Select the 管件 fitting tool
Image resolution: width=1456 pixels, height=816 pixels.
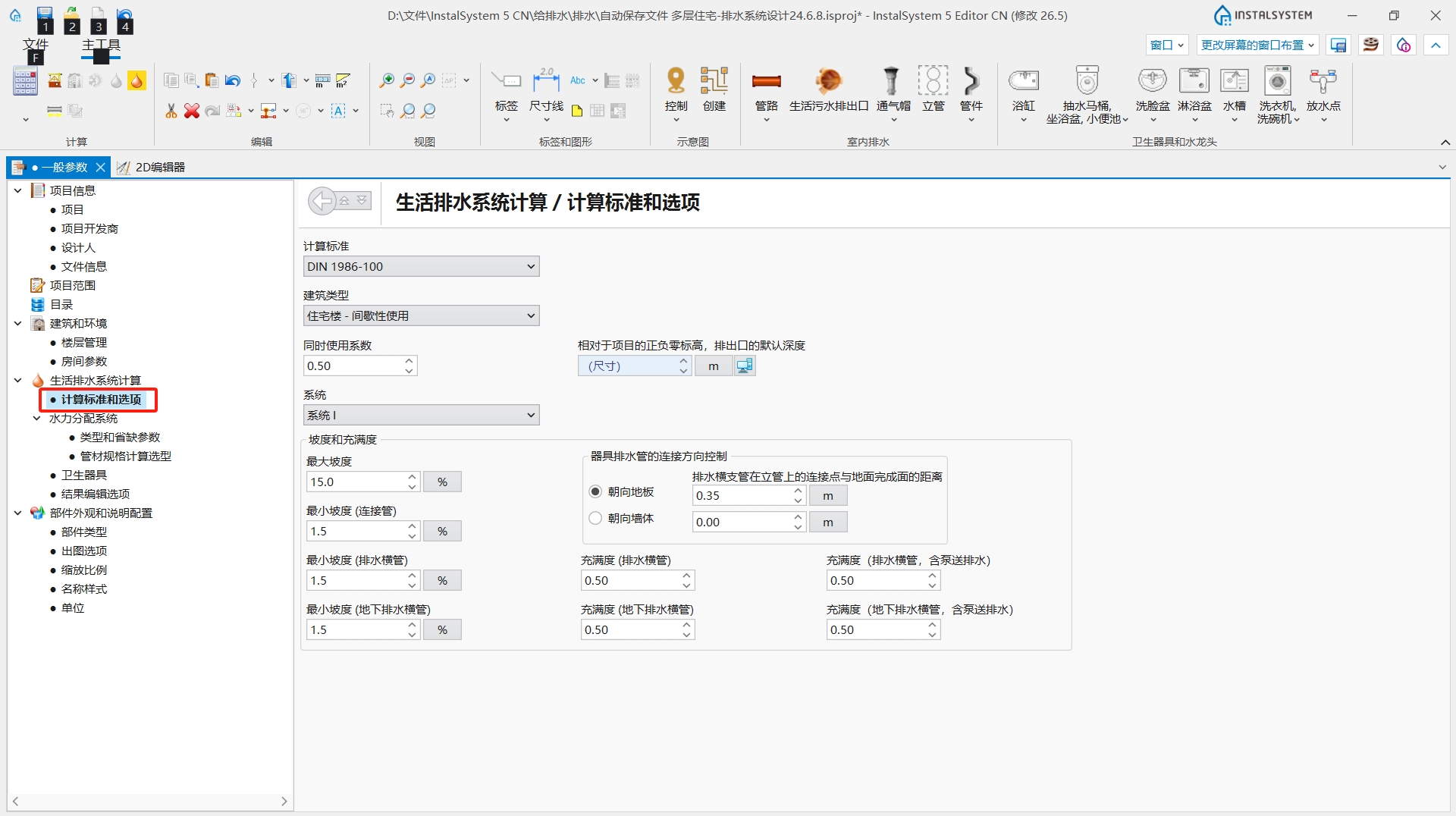(x=971, y=93)
